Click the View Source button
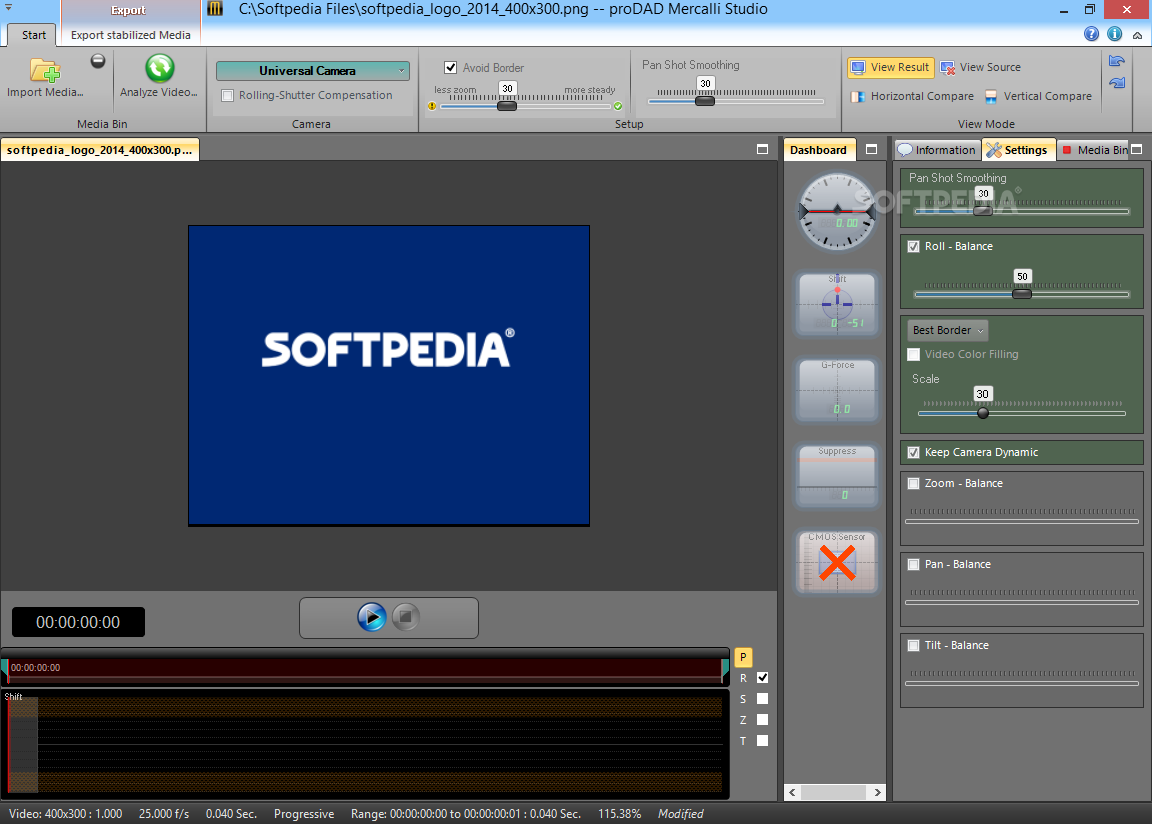This screenshot has width=1152, height=824. [x=981, y=68]
